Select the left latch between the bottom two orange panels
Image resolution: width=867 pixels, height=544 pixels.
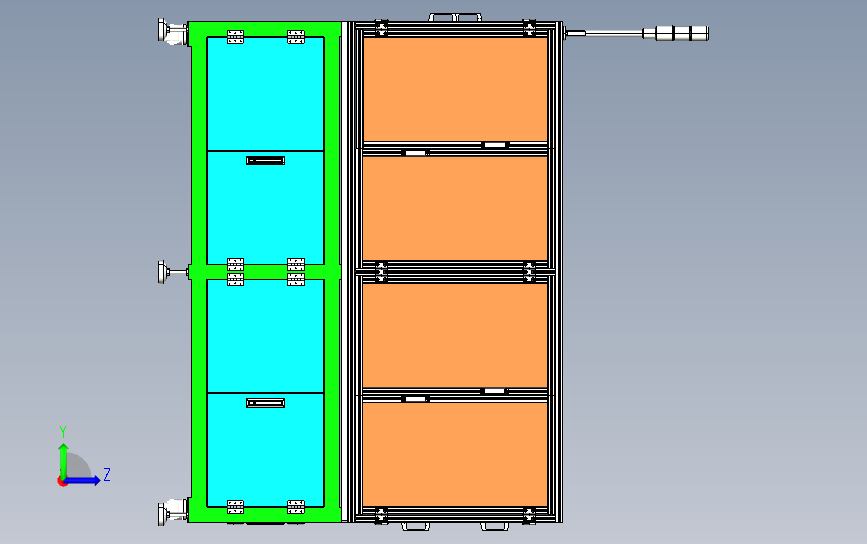point(415,399)
